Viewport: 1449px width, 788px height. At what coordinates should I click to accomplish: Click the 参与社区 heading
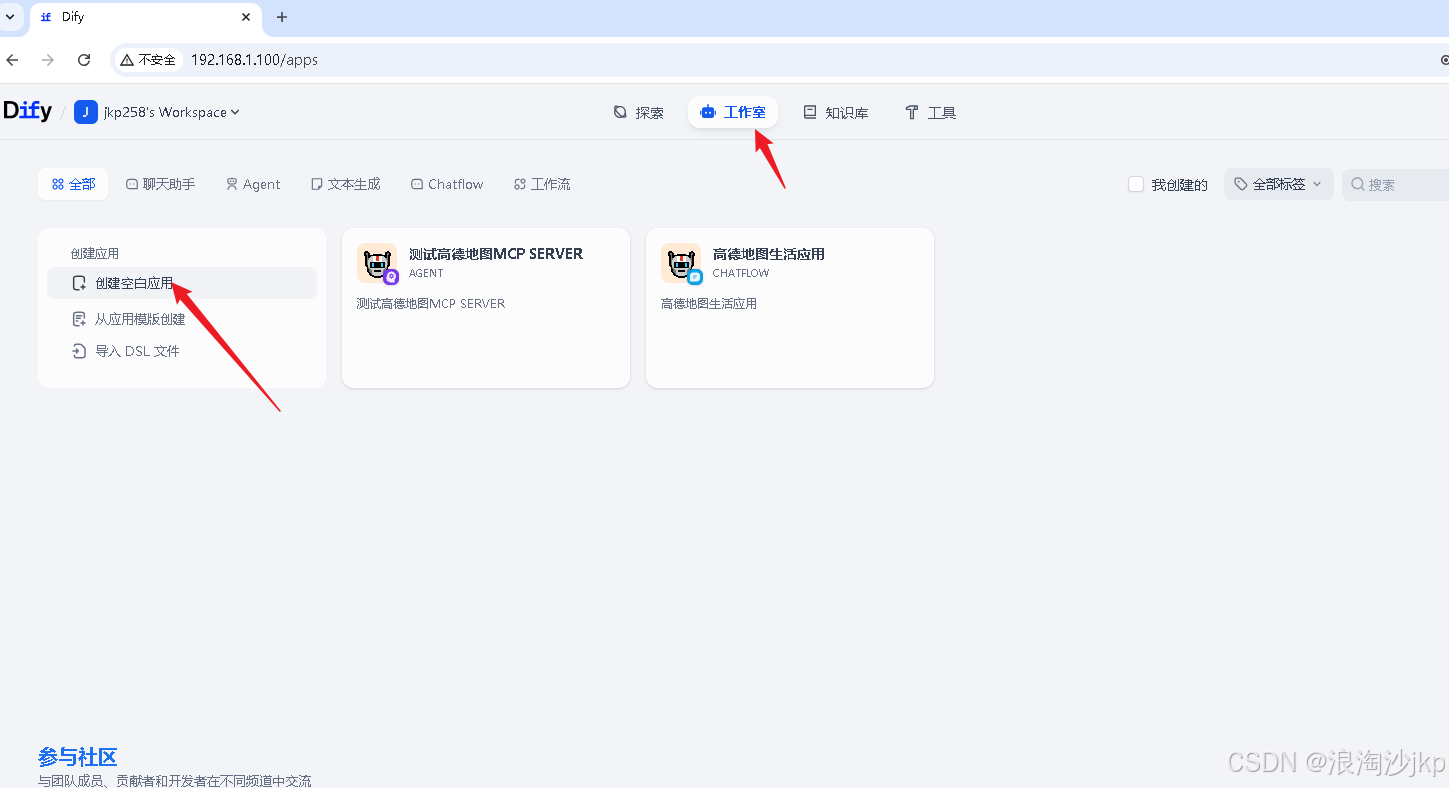tap(78, 757)
